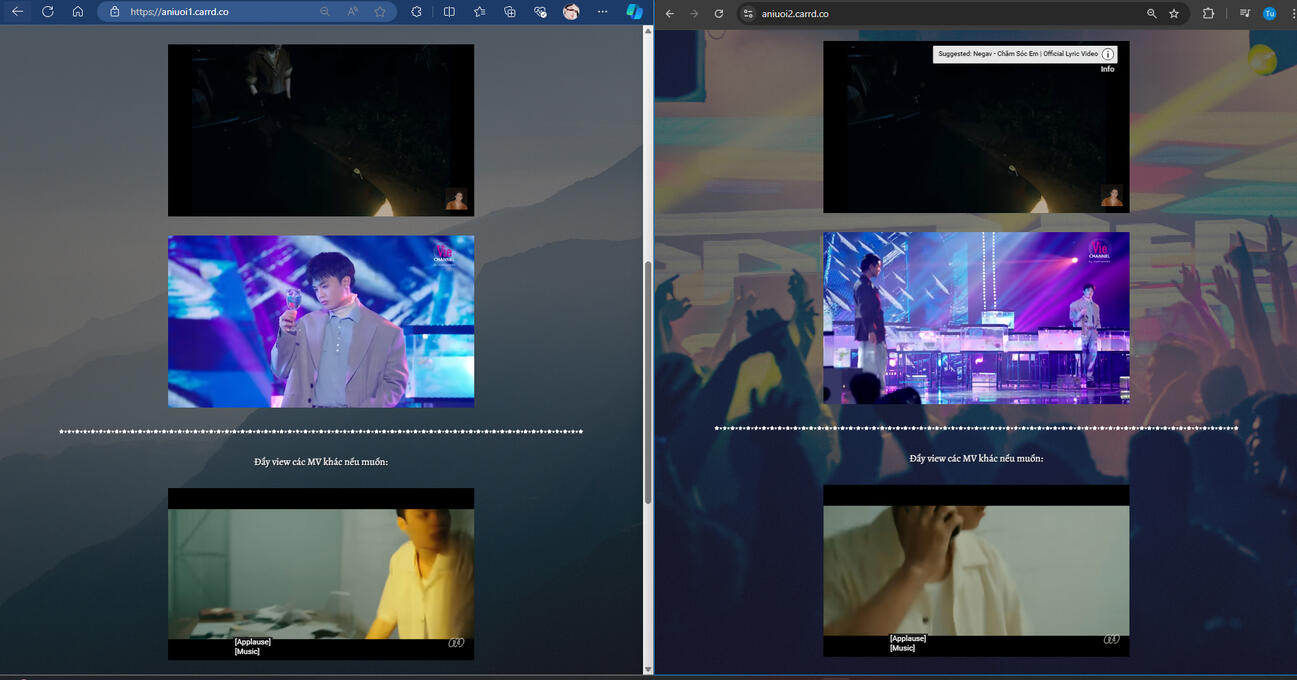Play the dark night video in Chrome
Viewport: 1297px width, 680px height.
click(976, 127)
